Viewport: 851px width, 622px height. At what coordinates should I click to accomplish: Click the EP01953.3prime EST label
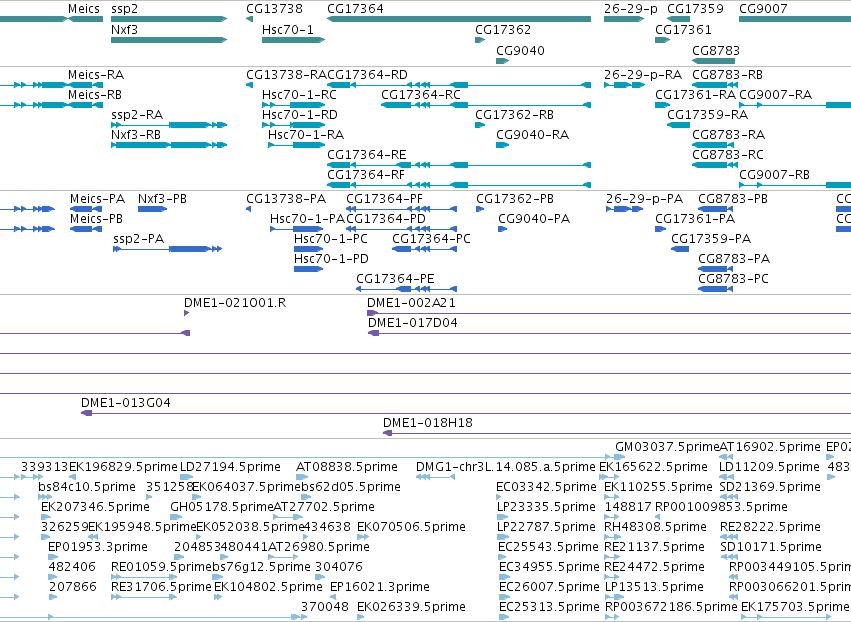(x=98, y=547)
